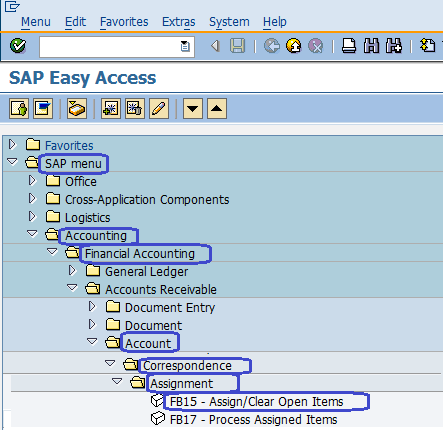Click Move Favorites Down arrow button
Screen dimensions: 443x430
pyautogui.click(x=193, y=108)
